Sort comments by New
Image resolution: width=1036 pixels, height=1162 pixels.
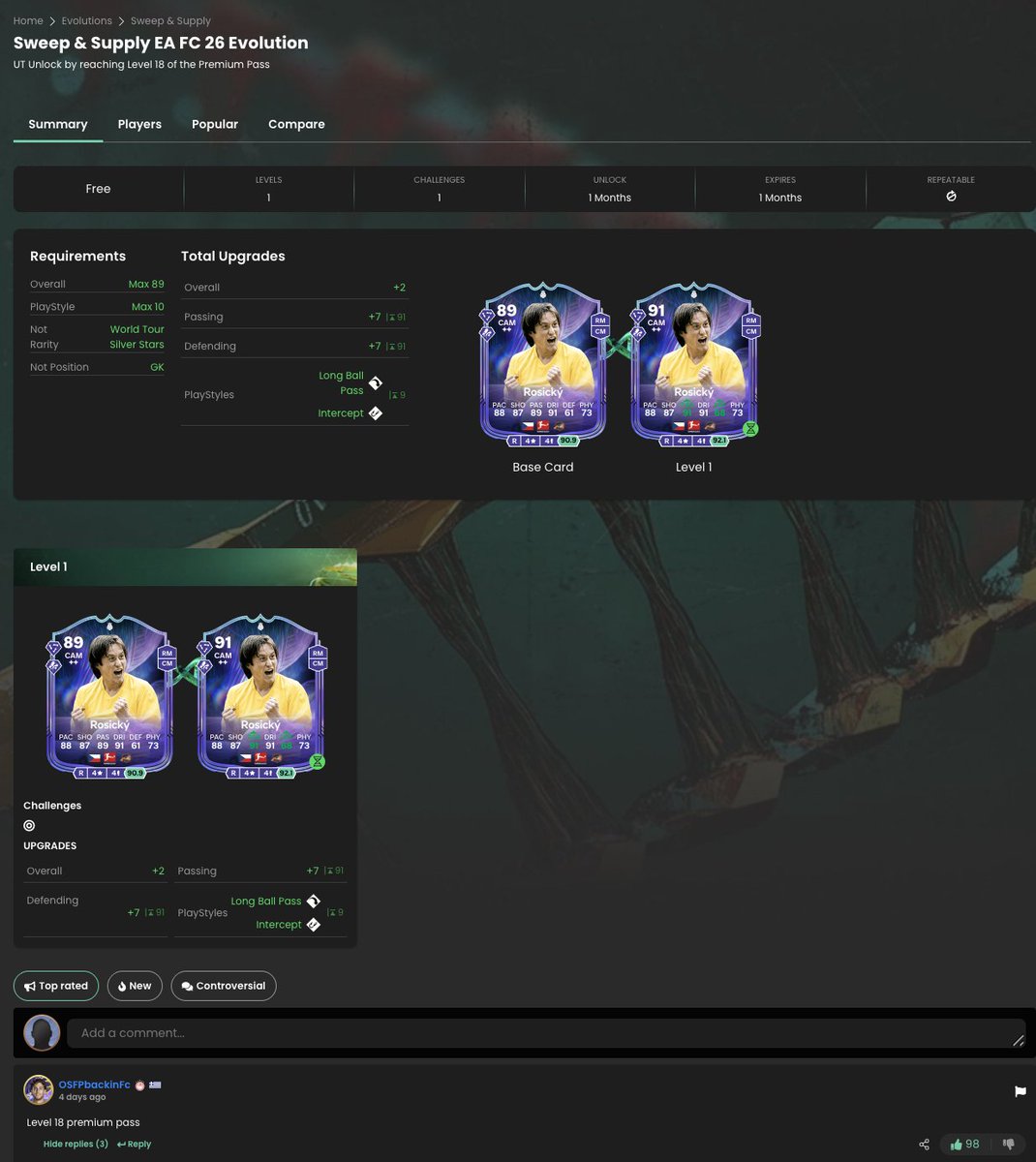click(135, 986)
